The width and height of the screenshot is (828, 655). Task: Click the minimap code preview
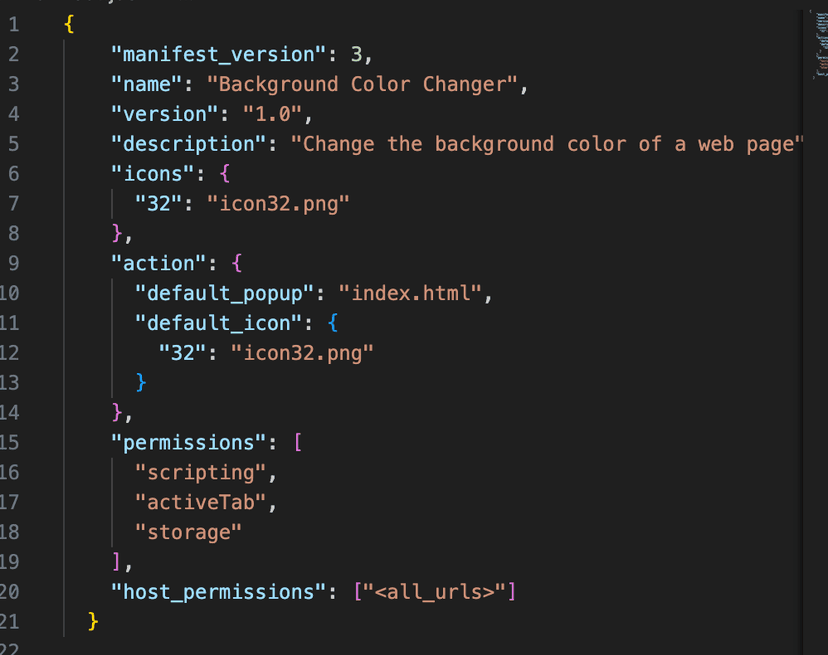pos(819,45)
